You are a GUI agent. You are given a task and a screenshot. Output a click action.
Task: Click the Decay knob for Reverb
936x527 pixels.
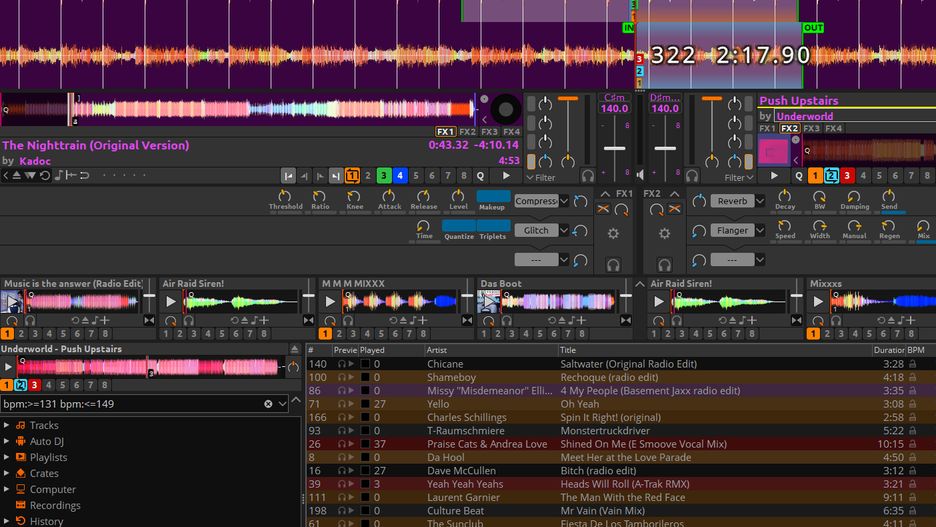(x=784, y=196)
